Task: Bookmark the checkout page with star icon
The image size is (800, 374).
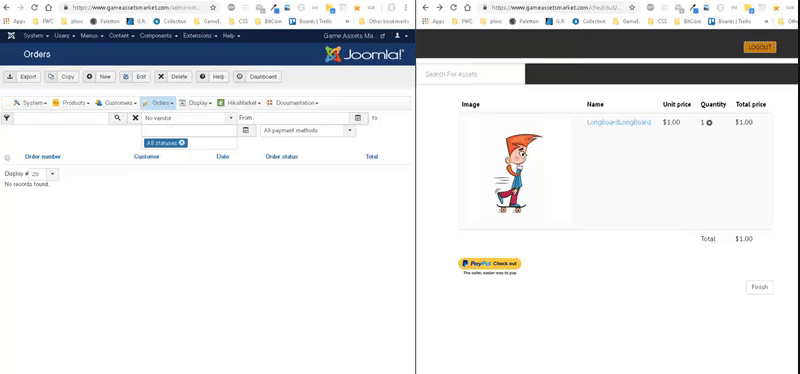Action: [x=632, y=8]
